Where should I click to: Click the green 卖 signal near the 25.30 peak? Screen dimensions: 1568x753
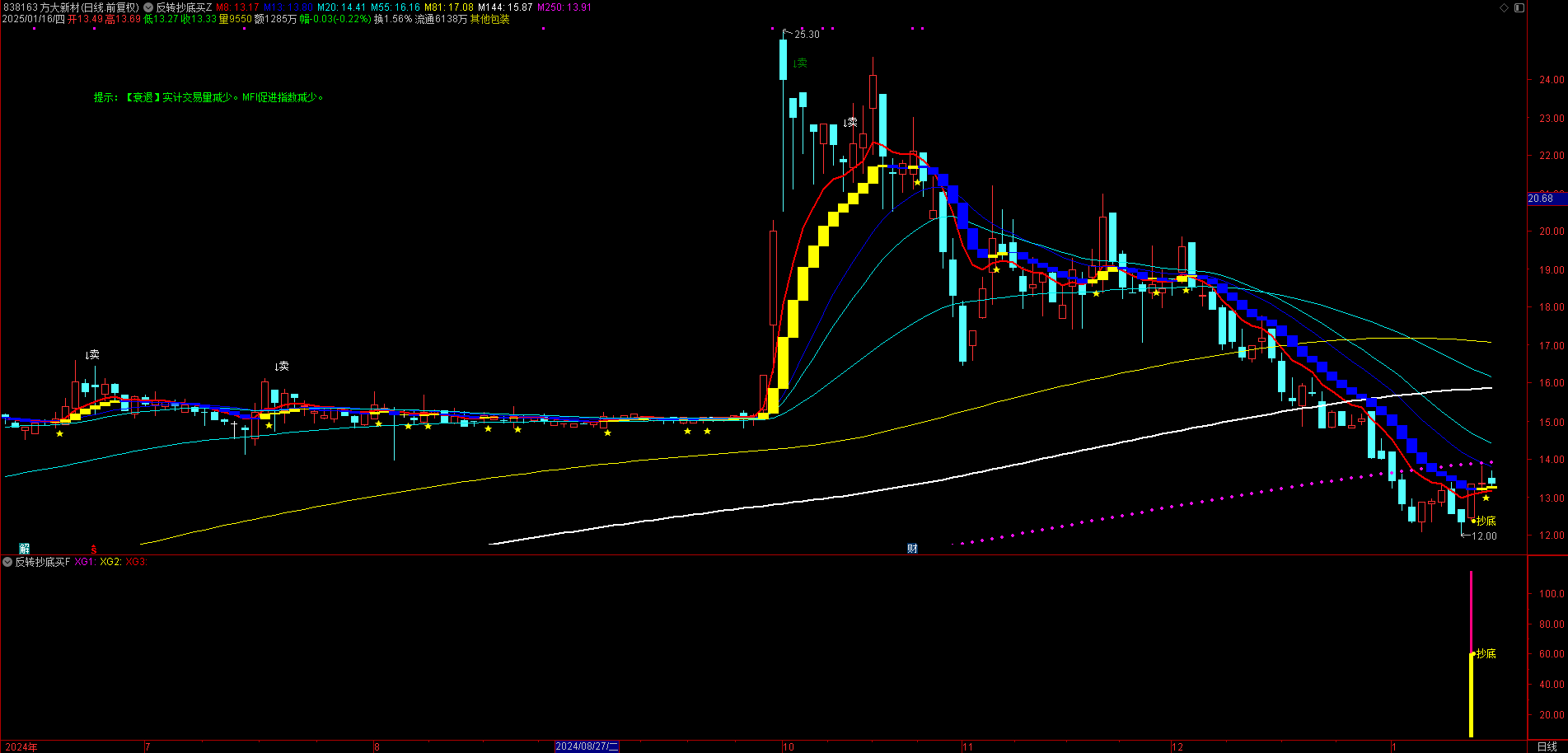point(800,63)
